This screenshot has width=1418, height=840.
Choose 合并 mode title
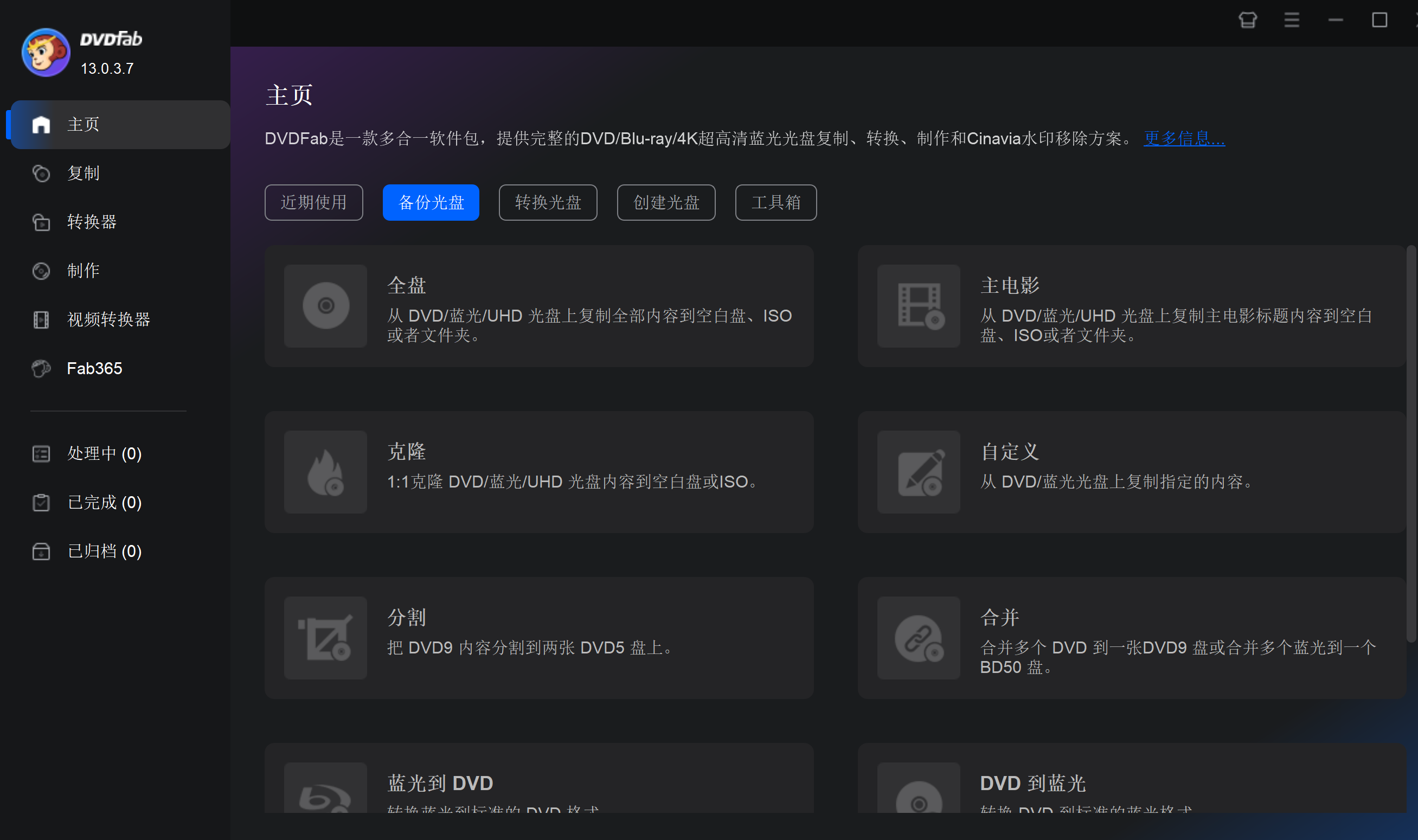pyautogui.click(x=999, y=618)
